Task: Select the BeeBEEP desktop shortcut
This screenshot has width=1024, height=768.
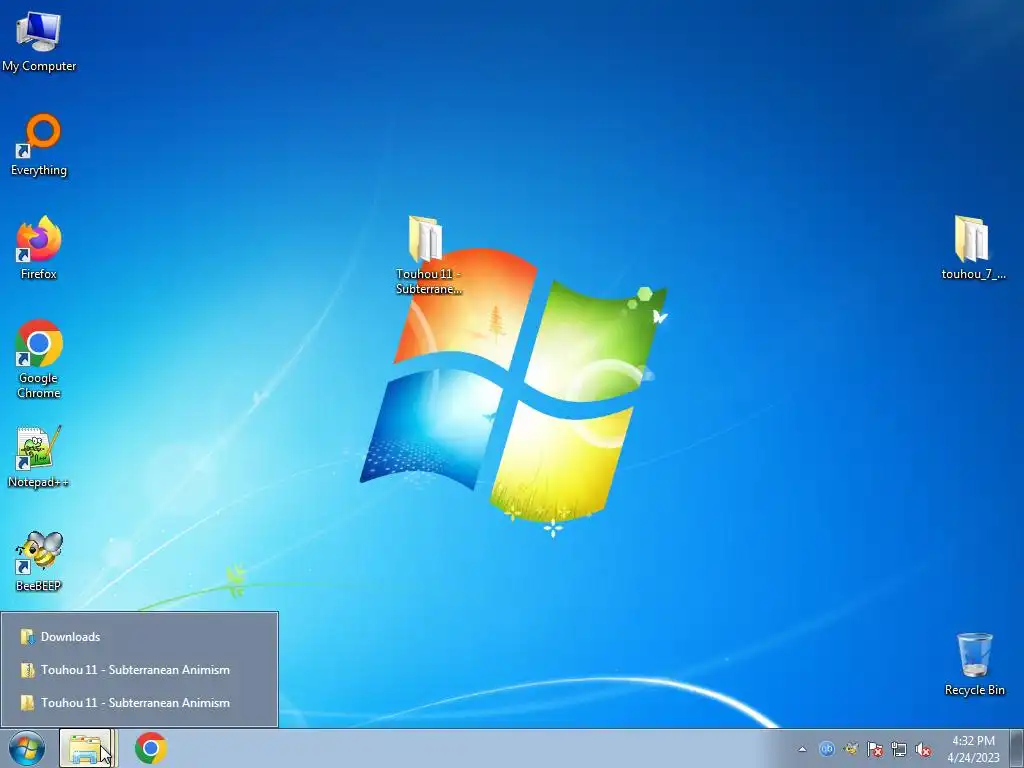Action: (x=39, y=562)
